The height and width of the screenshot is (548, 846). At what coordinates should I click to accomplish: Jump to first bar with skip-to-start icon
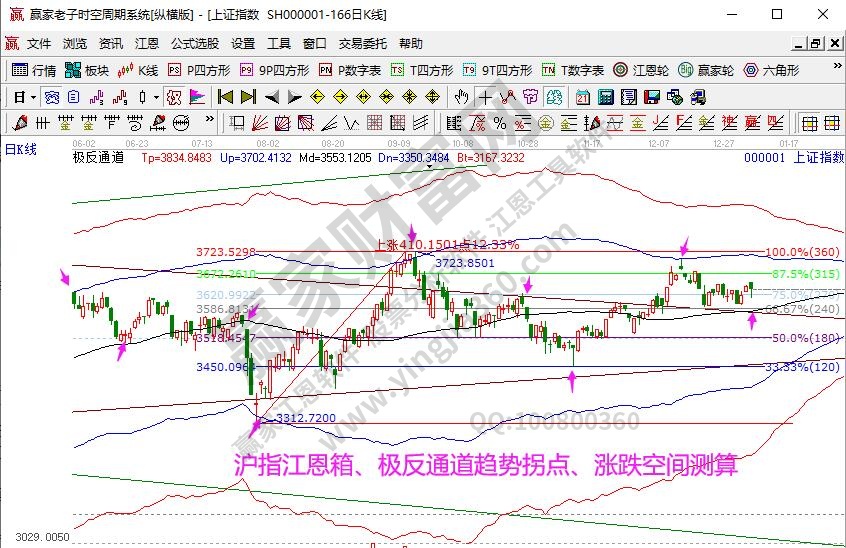click(x=225, y=97)
